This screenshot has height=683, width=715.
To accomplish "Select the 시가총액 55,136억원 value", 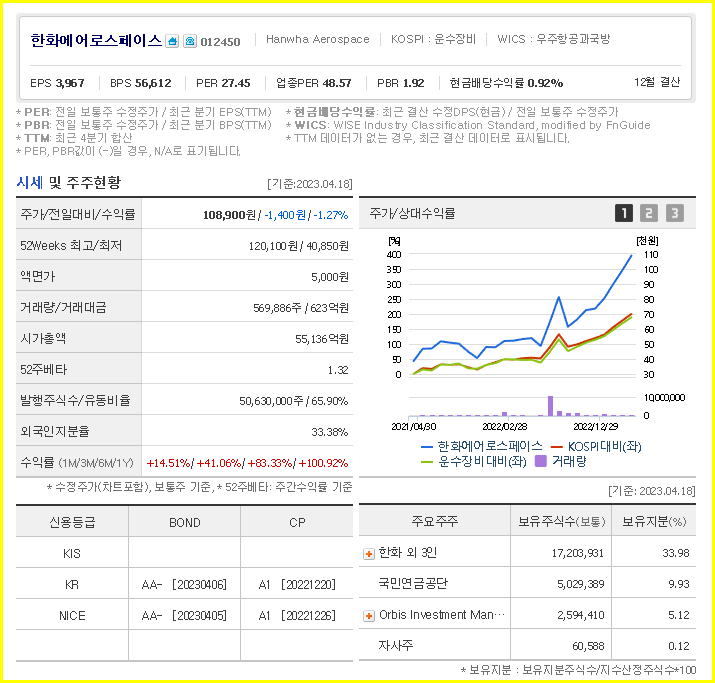I will pos(321,339).
